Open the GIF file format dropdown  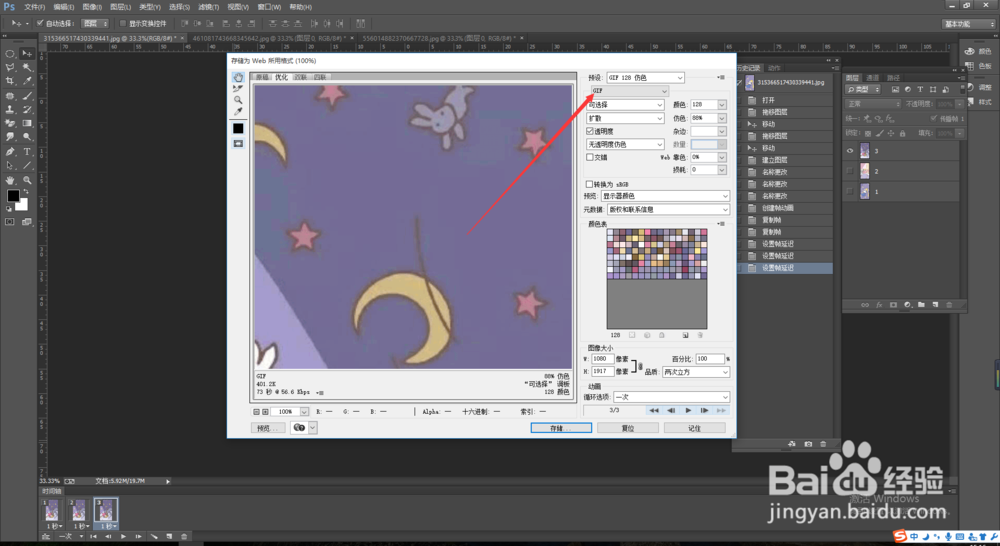(x=630, y=91)
